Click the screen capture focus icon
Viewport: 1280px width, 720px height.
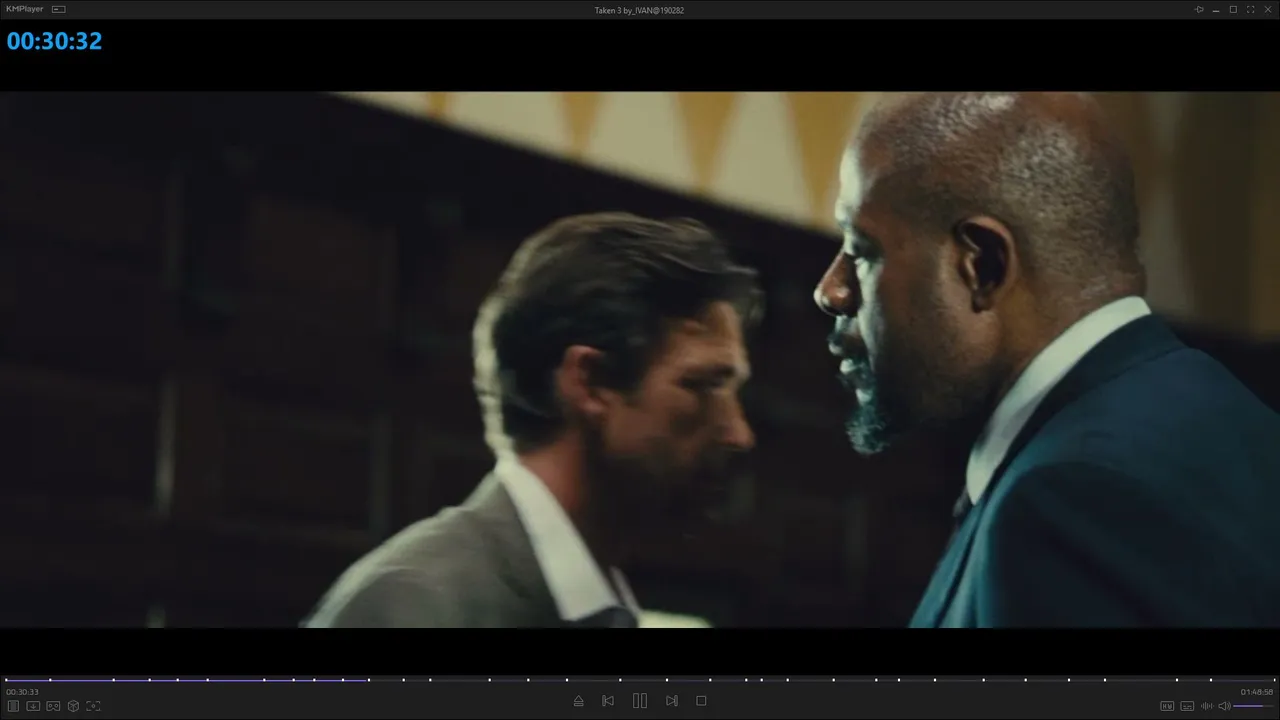tap(93, 706)
